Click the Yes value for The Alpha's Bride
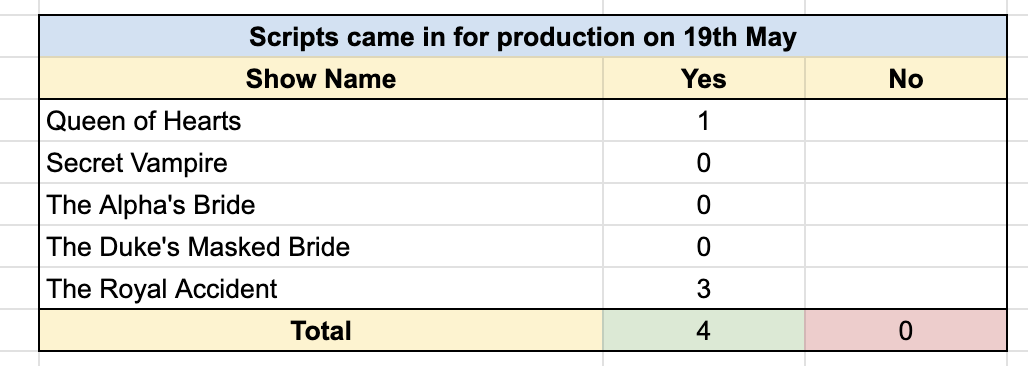The image size is (1028, 366). click(703, 205)
